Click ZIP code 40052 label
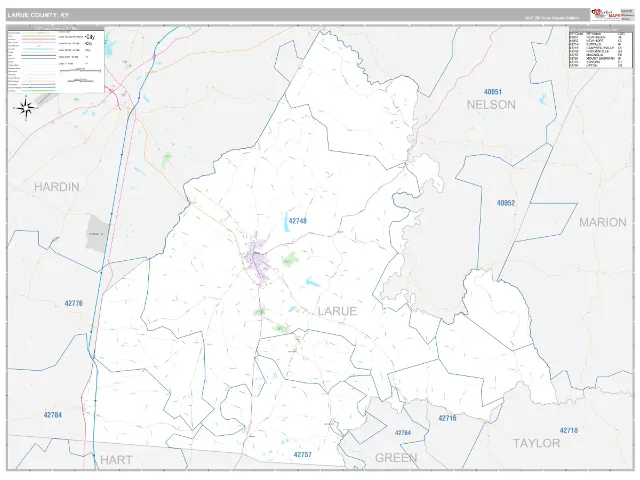 click(506, 203)
